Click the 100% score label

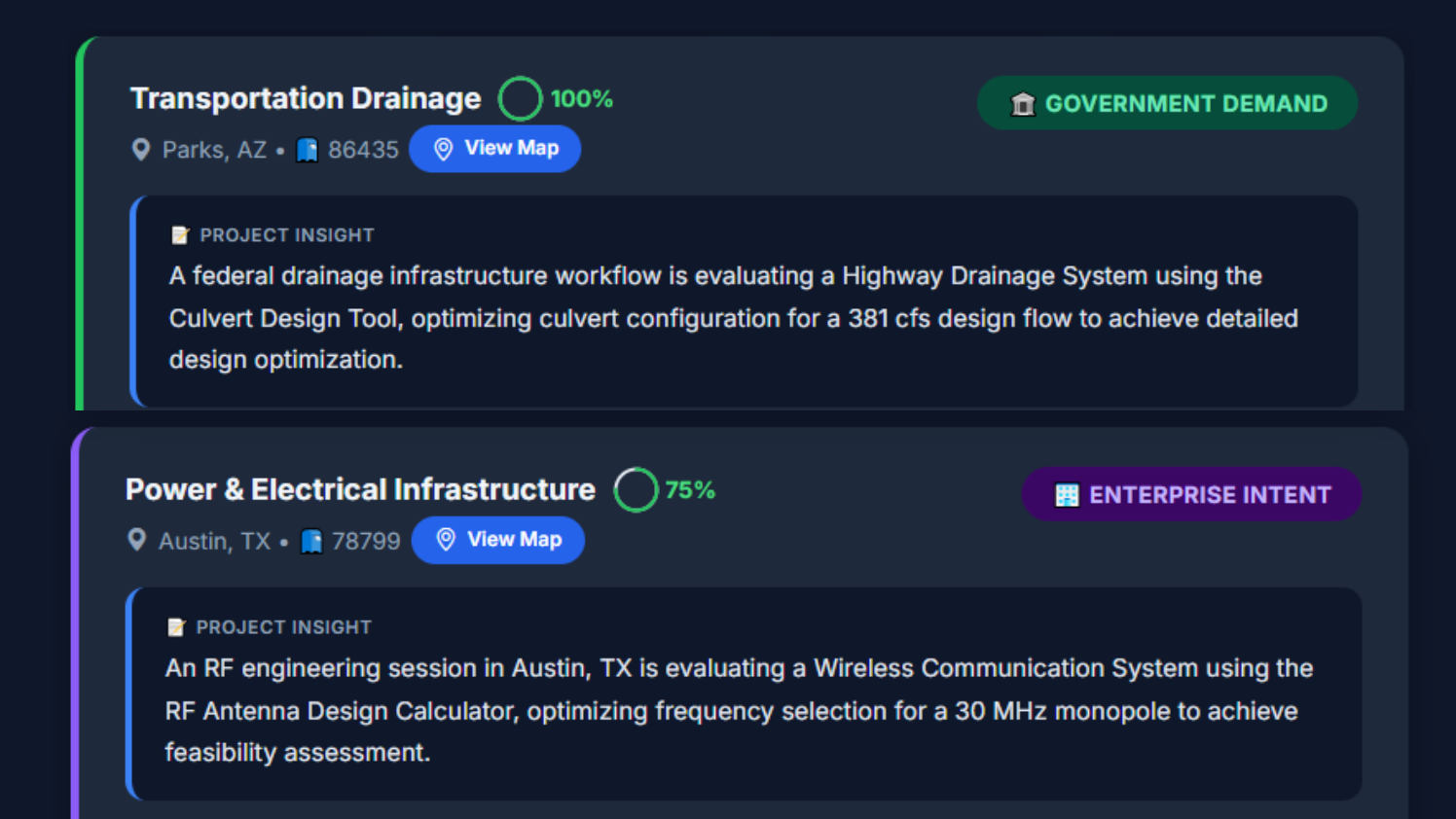coord(582,99)
